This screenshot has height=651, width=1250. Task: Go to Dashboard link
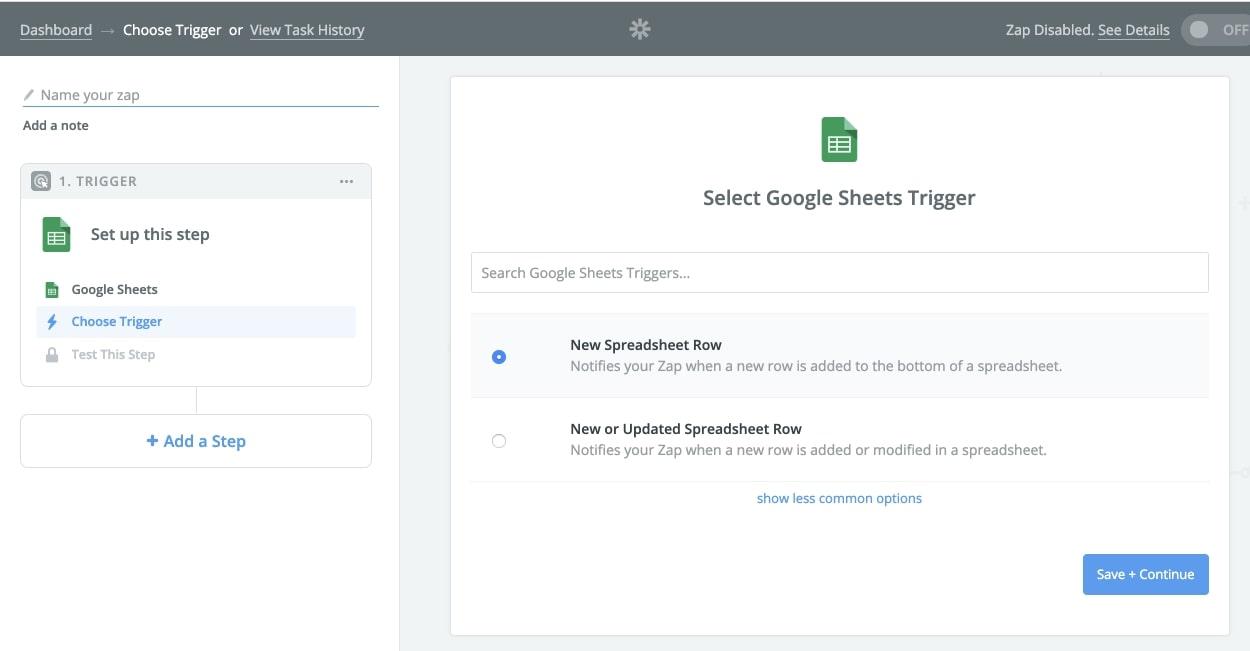click(x=56, y=30)
